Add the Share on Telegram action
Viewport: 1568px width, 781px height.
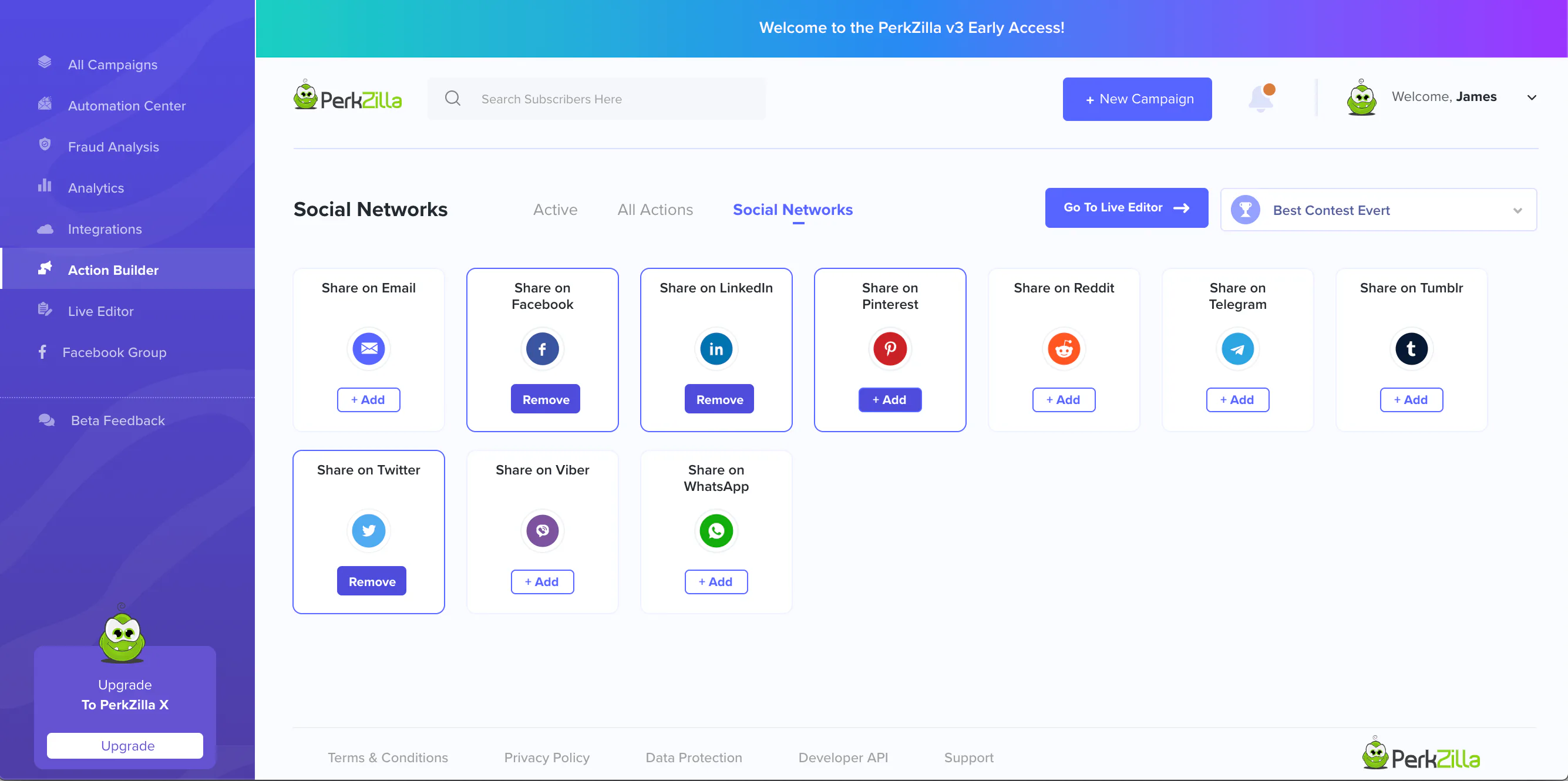1237,399
